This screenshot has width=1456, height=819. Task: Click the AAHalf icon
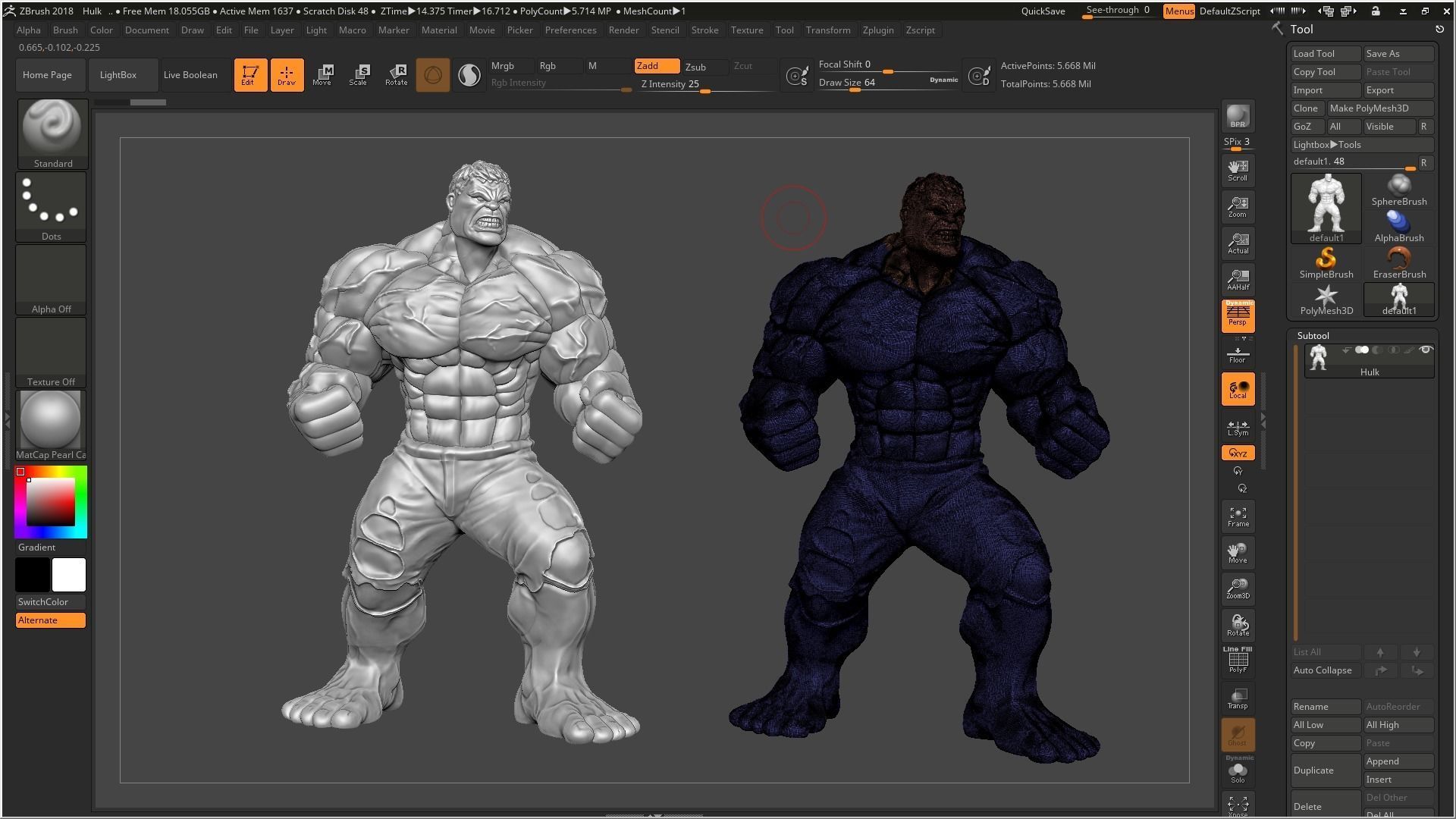[1238, 279]
